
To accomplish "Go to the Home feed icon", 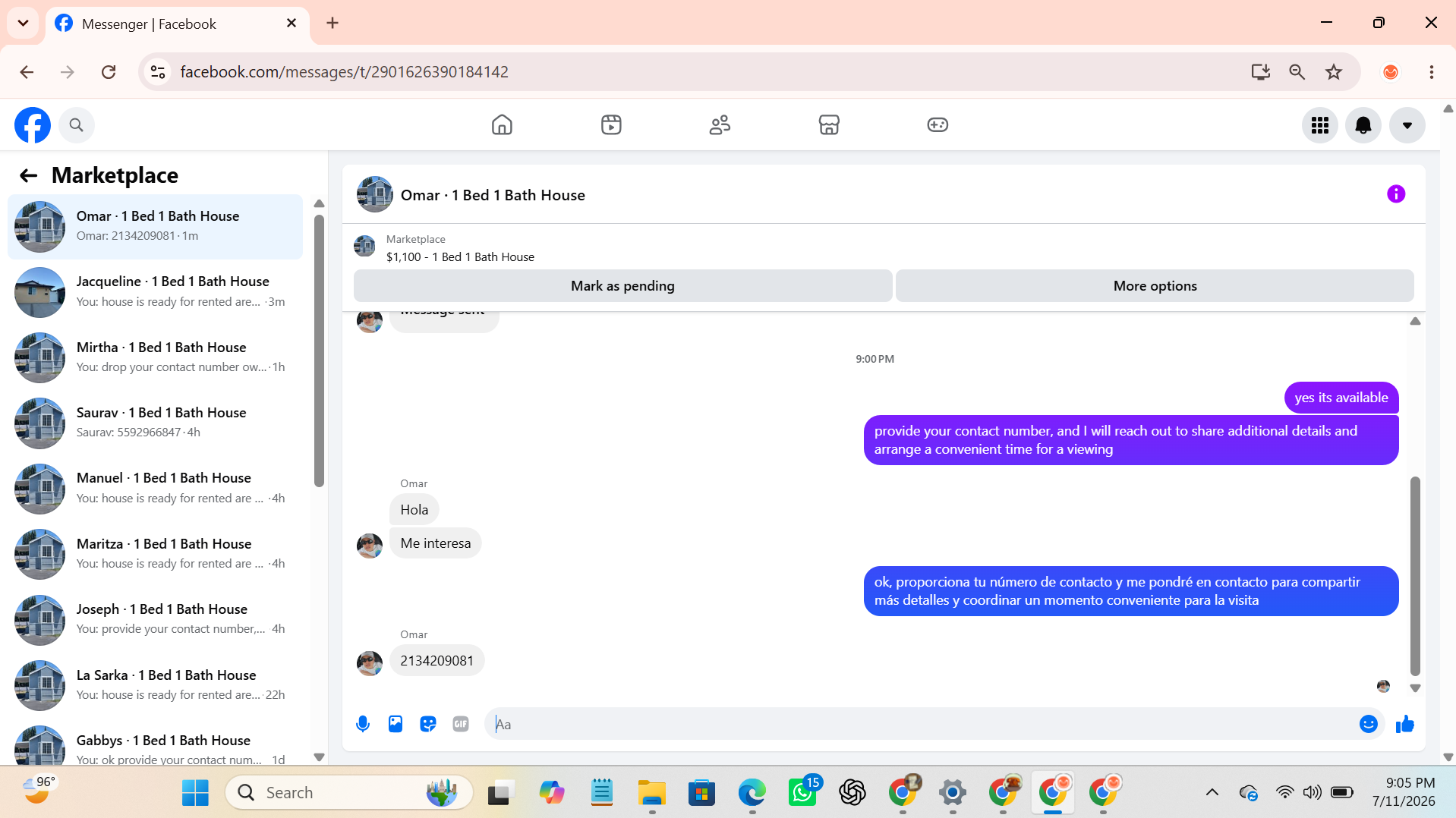I will [502, 124].
